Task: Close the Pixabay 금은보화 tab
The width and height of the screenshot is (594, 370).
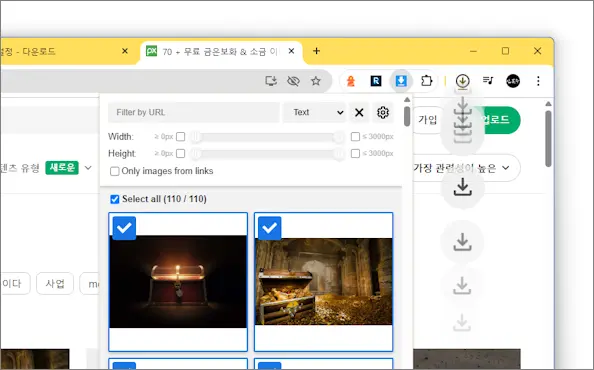Action: (x=291, y=51)
